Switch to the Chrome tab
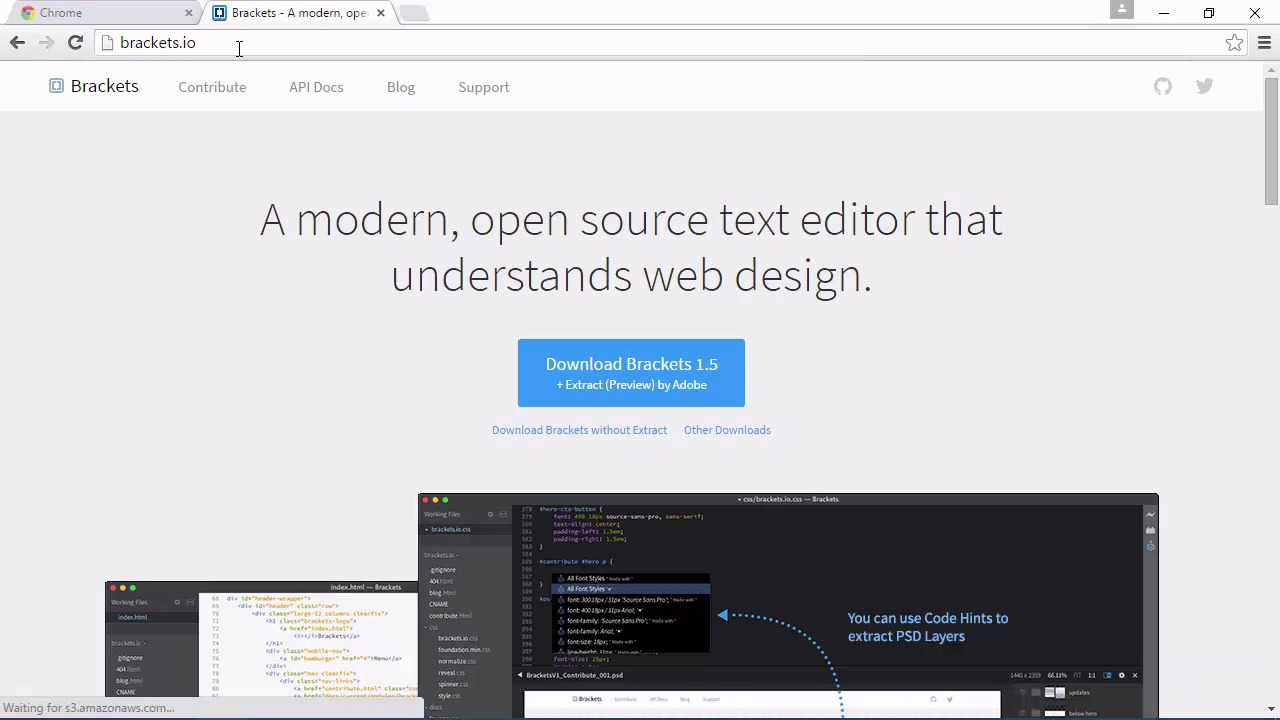 coord(103,13)
